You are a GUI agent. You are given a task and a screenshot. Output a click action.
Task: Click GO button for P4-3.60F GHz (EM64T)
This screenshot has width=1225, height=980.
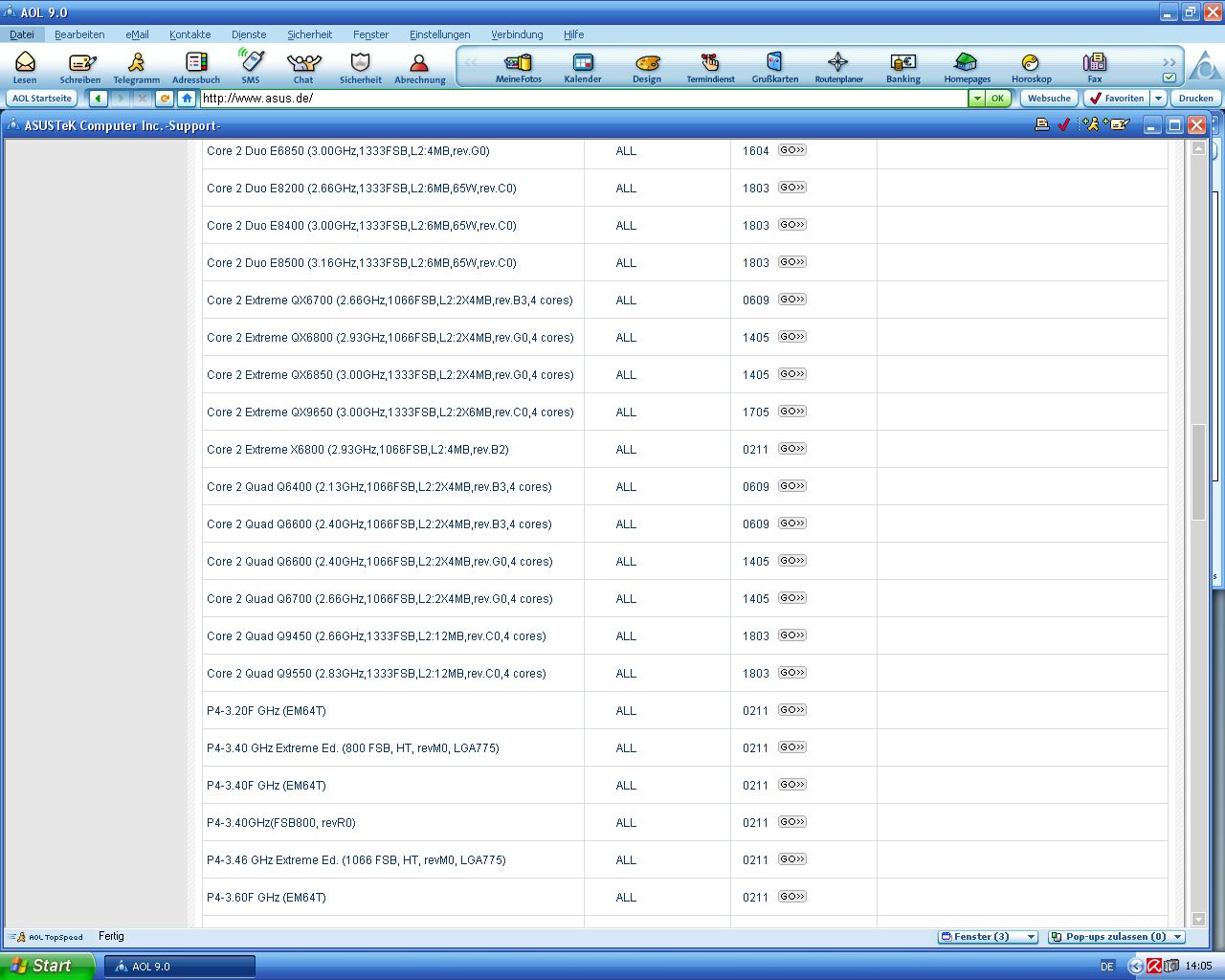792,897
